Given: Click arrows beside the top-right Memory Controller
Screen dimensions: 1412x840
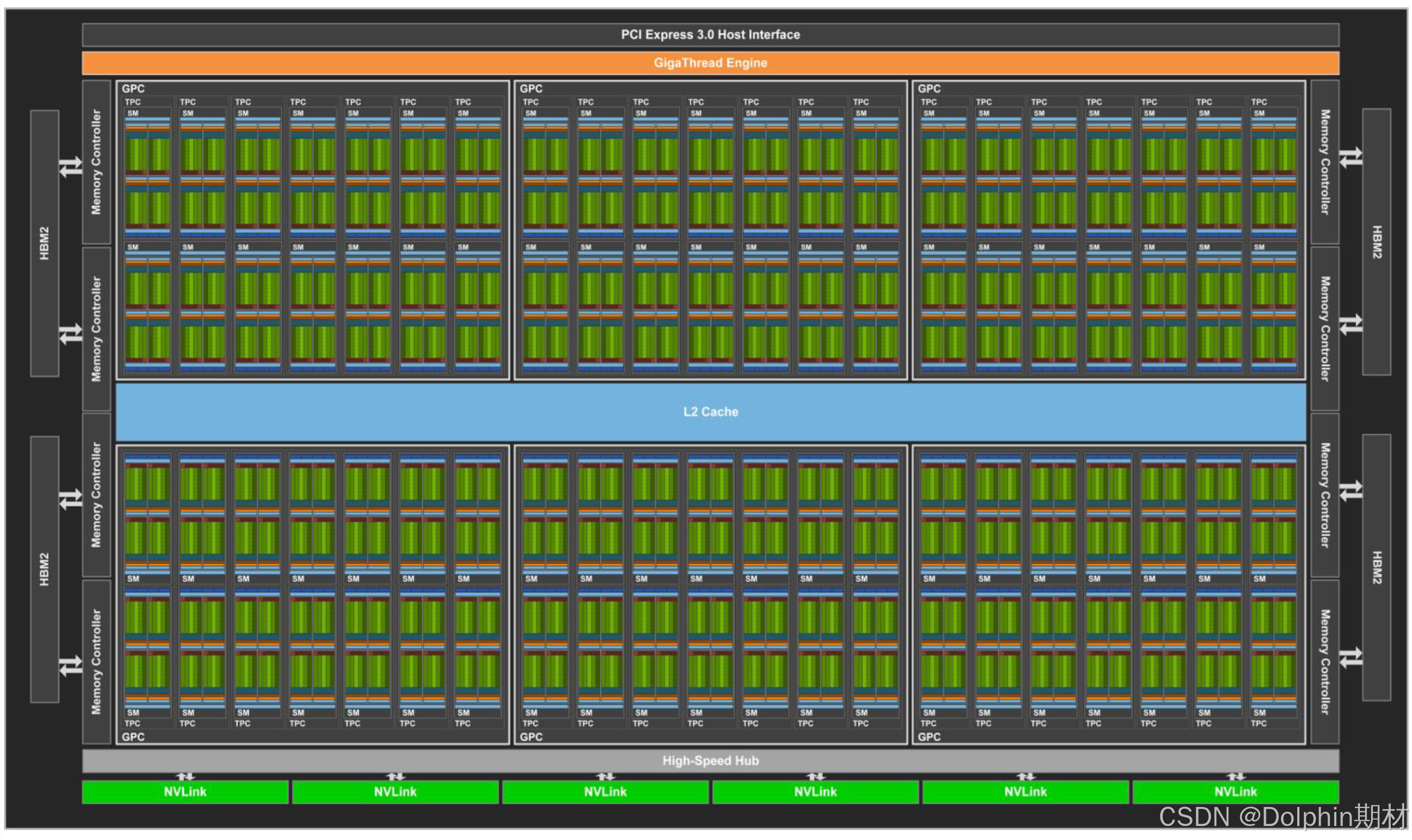Looking at the screenshot, I should (1350, 157).
